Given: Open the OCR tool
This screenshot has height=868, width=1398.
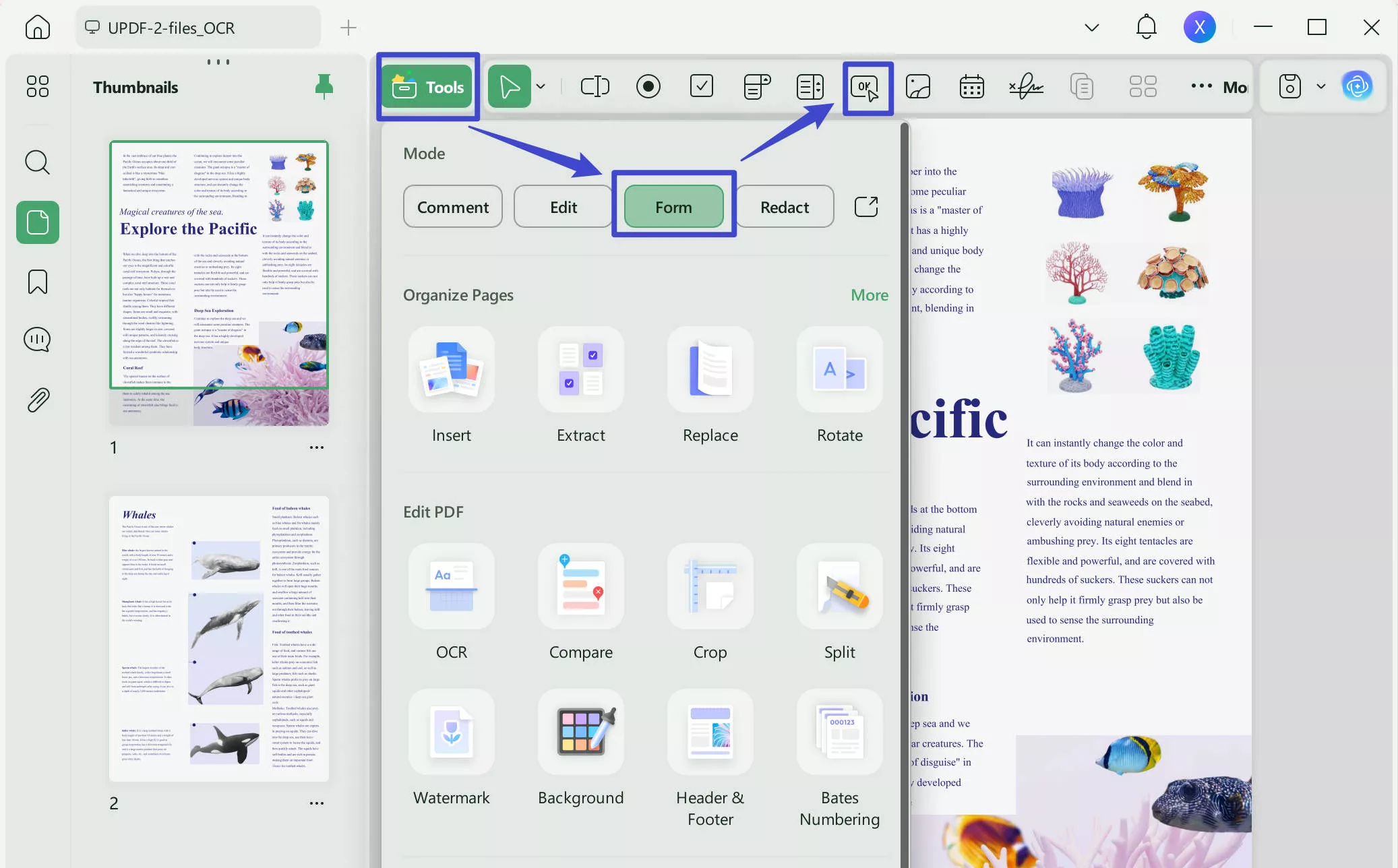Looking at the screenshot, I should [x=451, y=603].
